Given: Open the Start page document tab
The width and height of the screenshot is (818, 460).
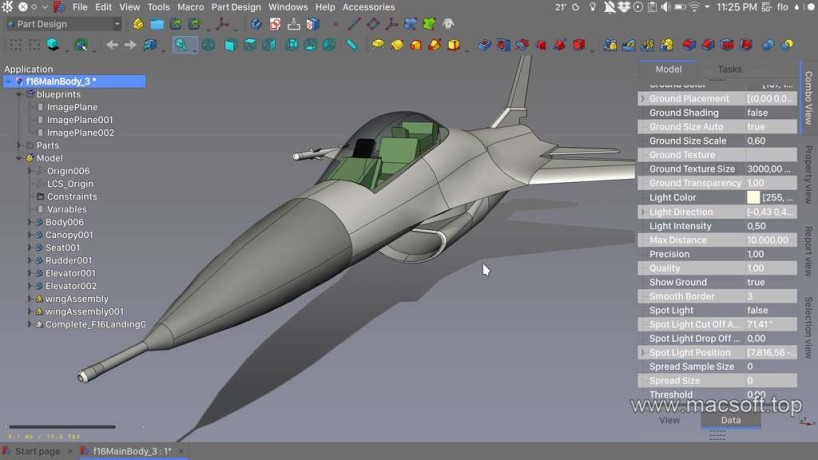Looking at the screenshot, I should point(37,452).
